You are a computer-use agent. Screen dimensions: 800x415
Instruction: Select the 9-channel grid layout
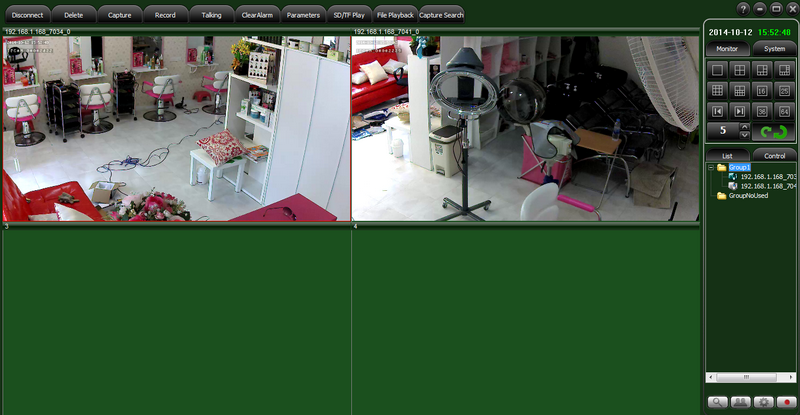pyautogui.click(x=717, y=91)
